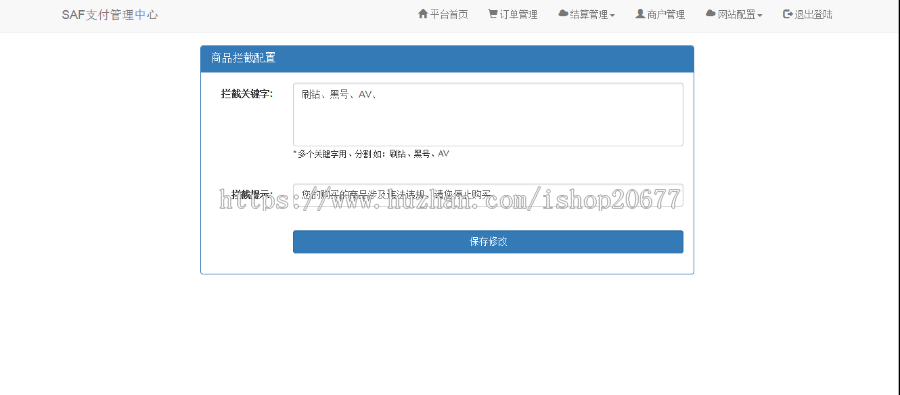
Task: Click the home icon beside 平台首页
Action: click(423, 14)
